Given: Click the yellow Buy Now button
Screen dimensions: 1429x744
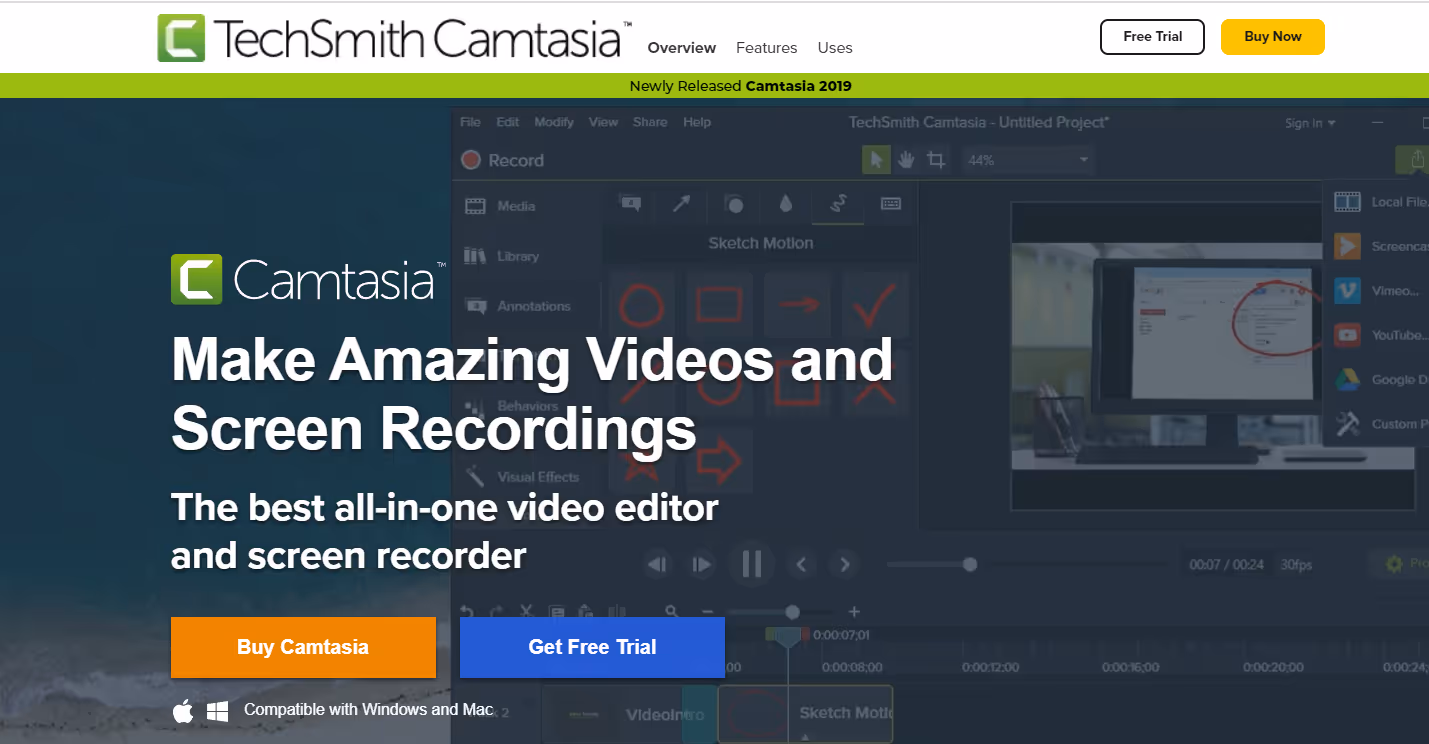Looking at the screenshot, I should coord(1273,37).
